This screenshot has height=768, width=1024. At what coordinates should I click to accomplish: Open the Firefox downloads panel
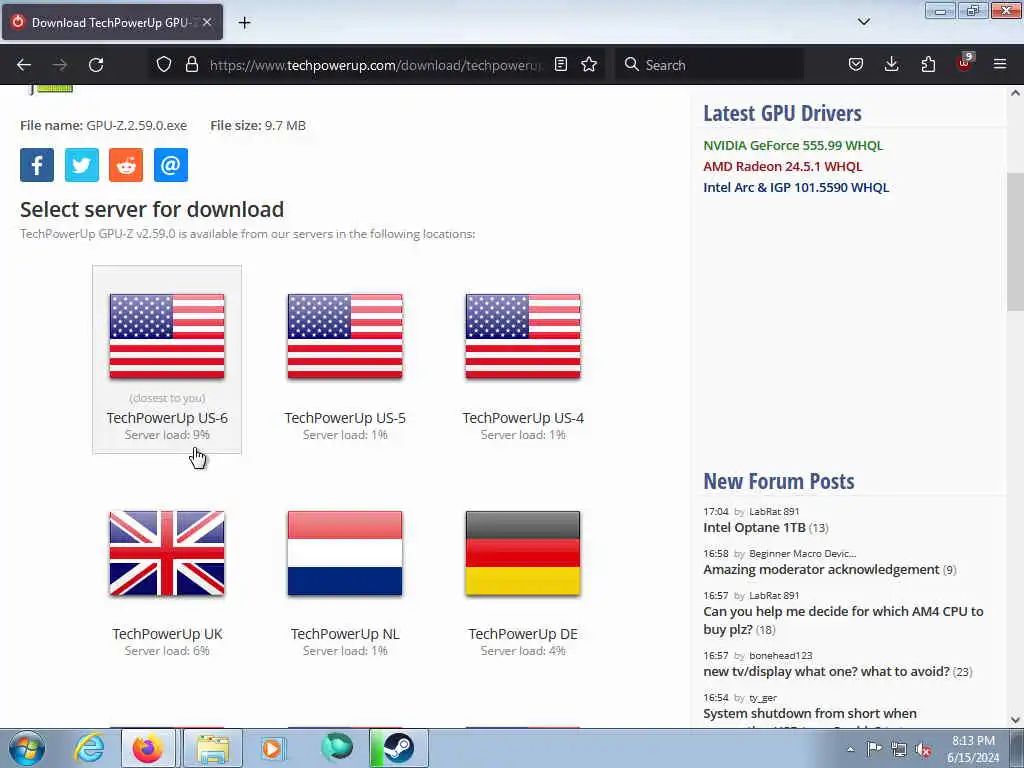coord(891,64)
